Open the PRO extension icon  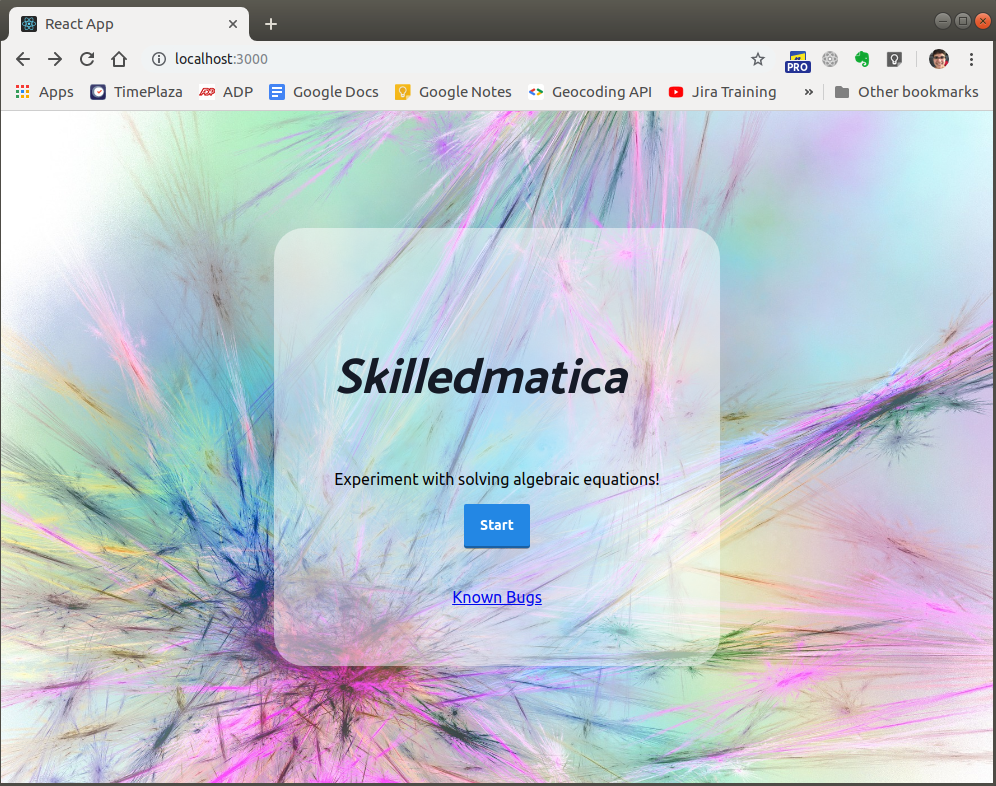pos(797,61)
